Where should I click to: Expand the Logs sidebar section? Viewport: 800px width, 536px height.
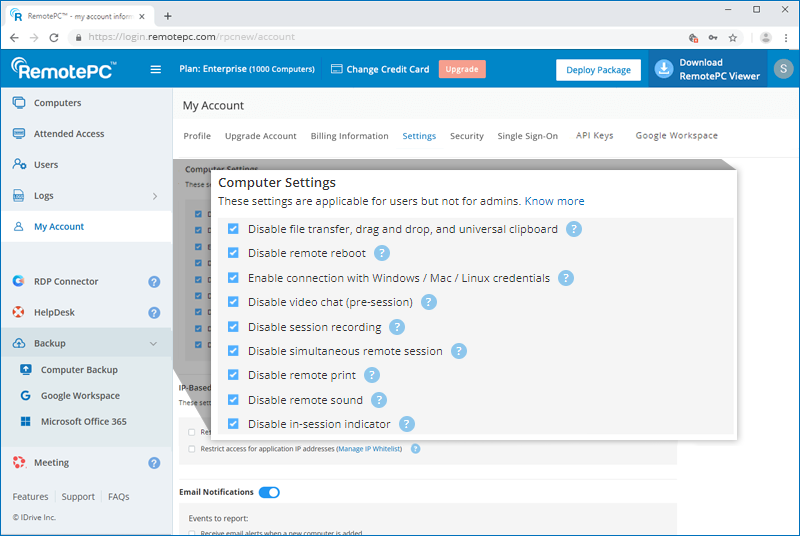coord(154,196)
